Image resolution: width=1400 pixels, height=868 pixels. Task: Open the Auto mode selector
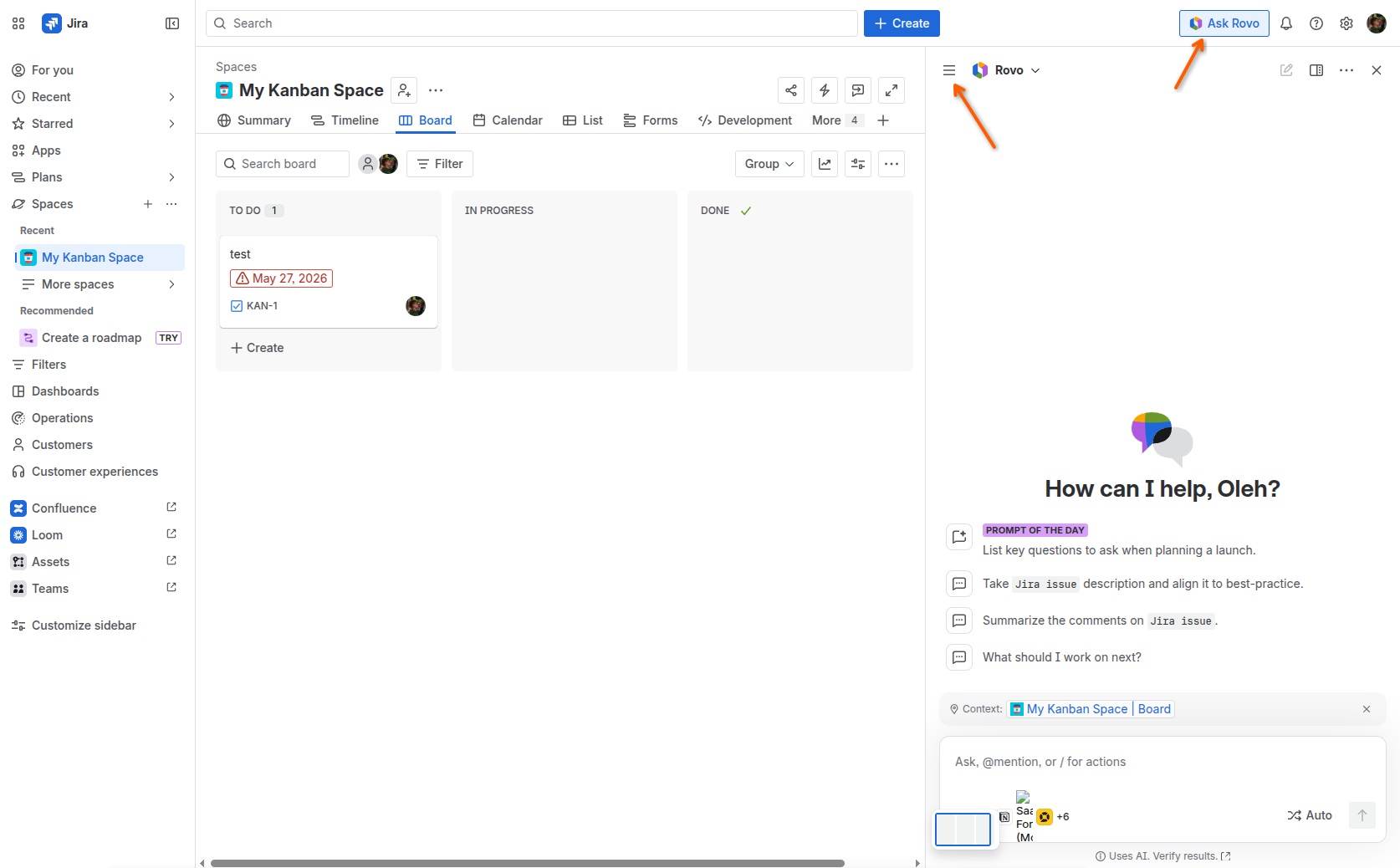[x=1310, y=815]
